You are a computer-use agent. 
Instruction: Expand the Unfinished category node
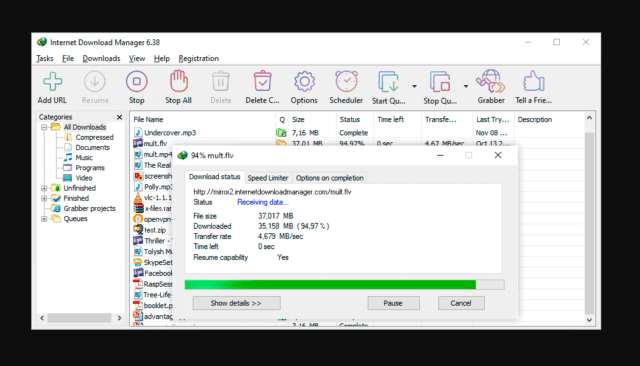point(44,188)
